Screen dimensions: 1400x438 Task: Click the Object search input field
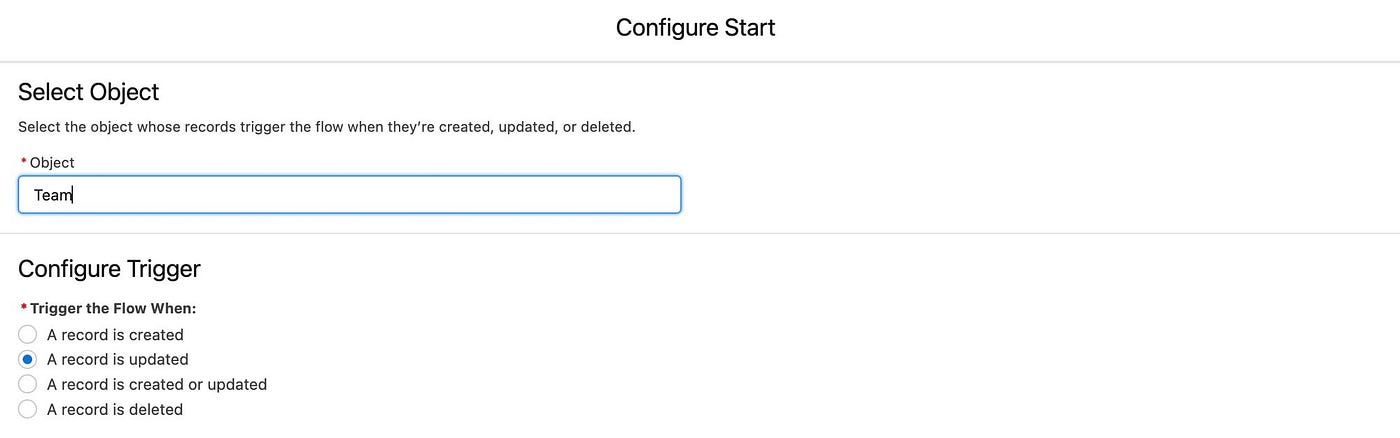point(349,194)
